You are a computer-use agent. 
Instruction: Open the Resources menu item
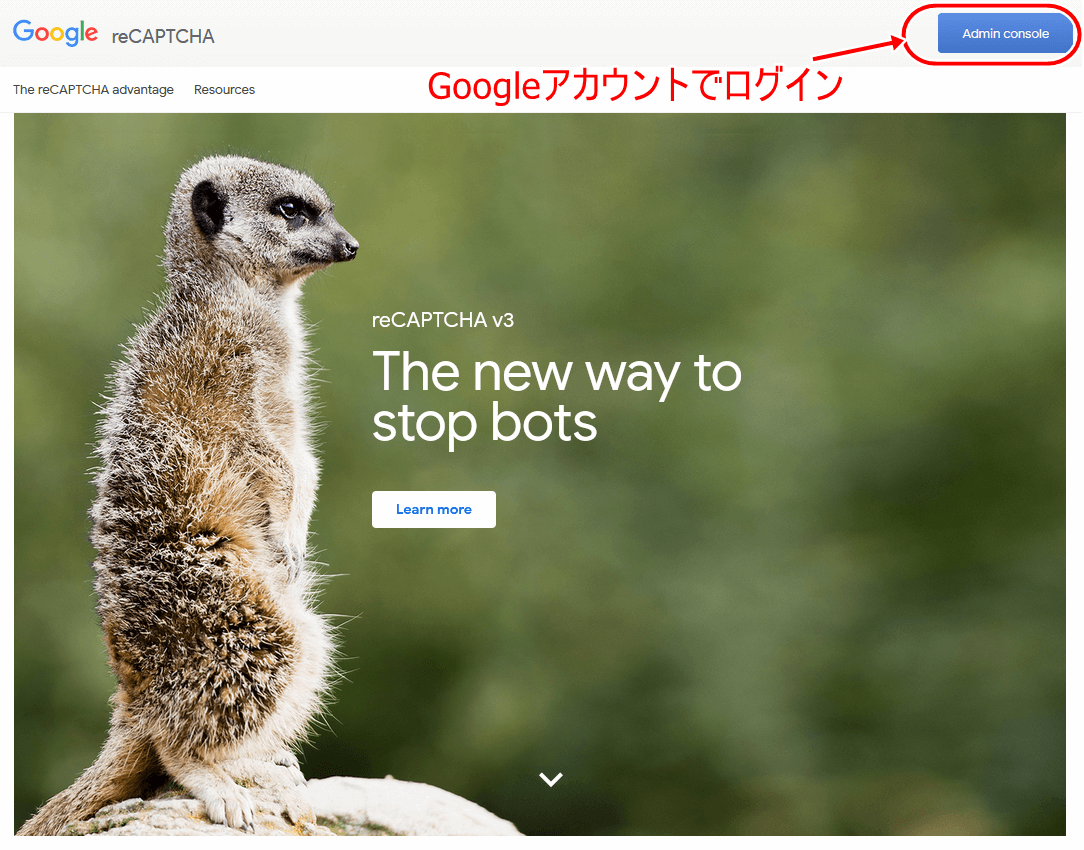coord(224,90)
